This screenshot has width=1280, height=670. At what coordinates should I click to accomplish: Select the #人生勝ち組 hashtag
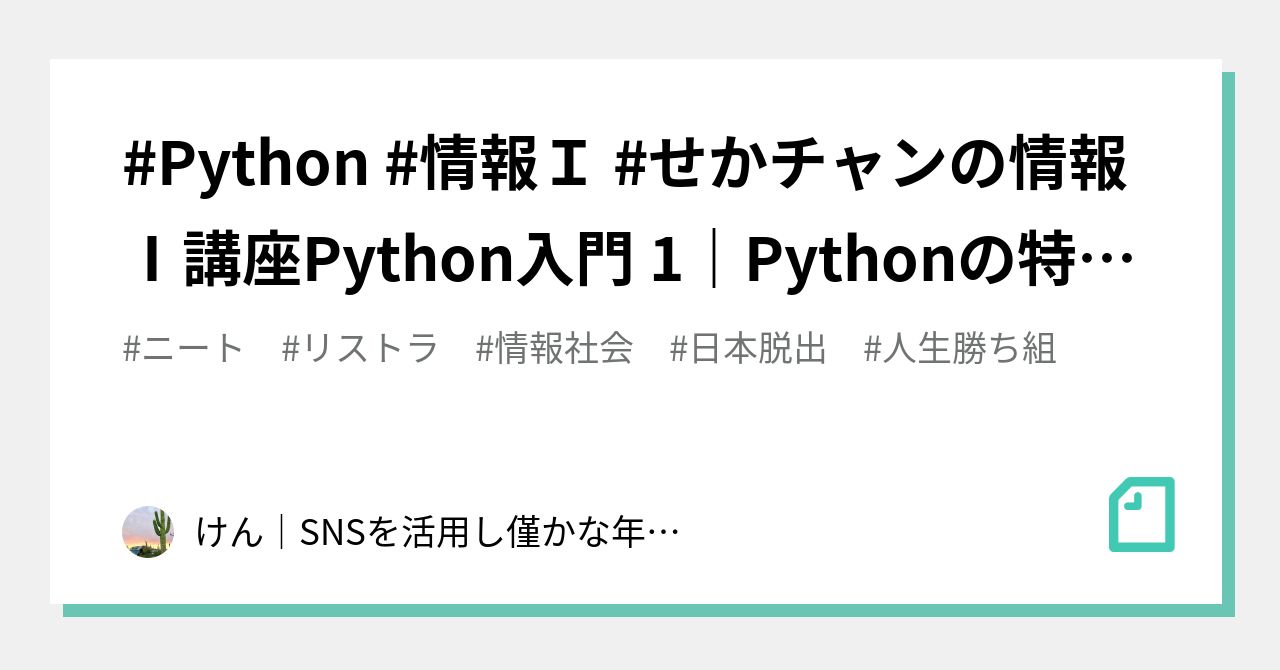pyautogui.click(x=959, y=349)
